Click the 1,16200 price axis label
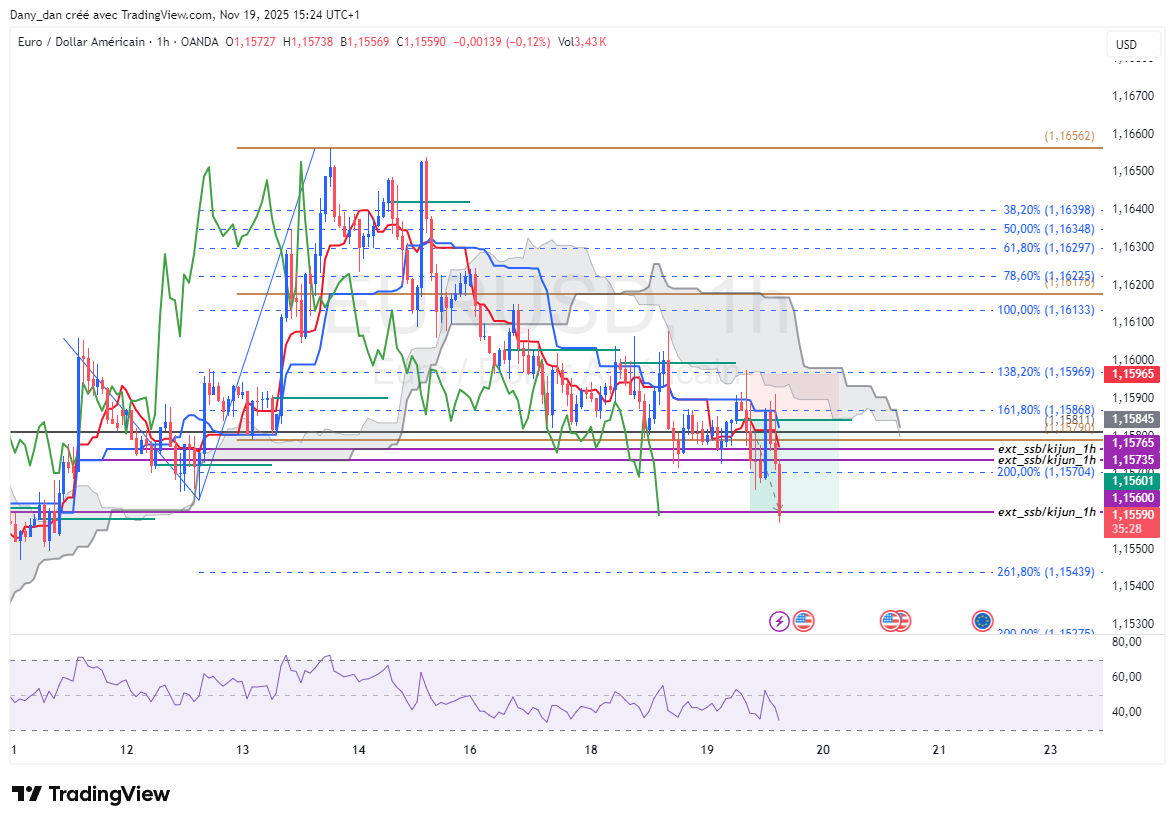 1133,285
